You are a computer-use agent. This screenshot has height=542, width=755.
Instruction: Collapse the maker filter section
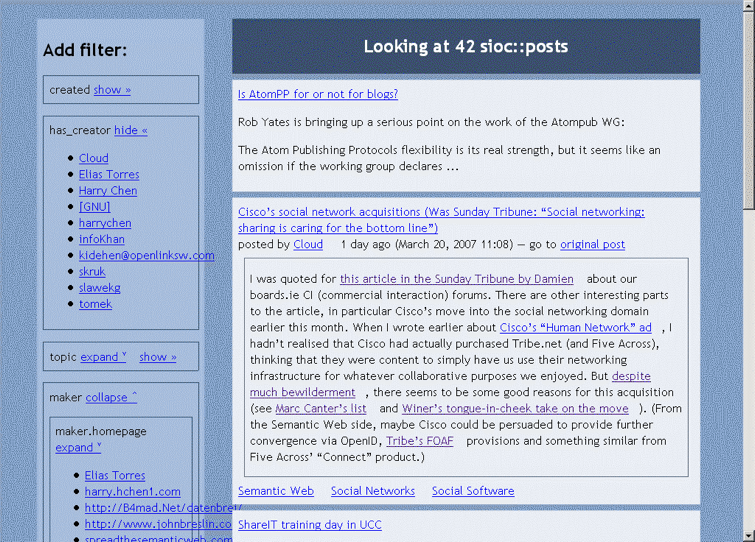tap(111, 397)
